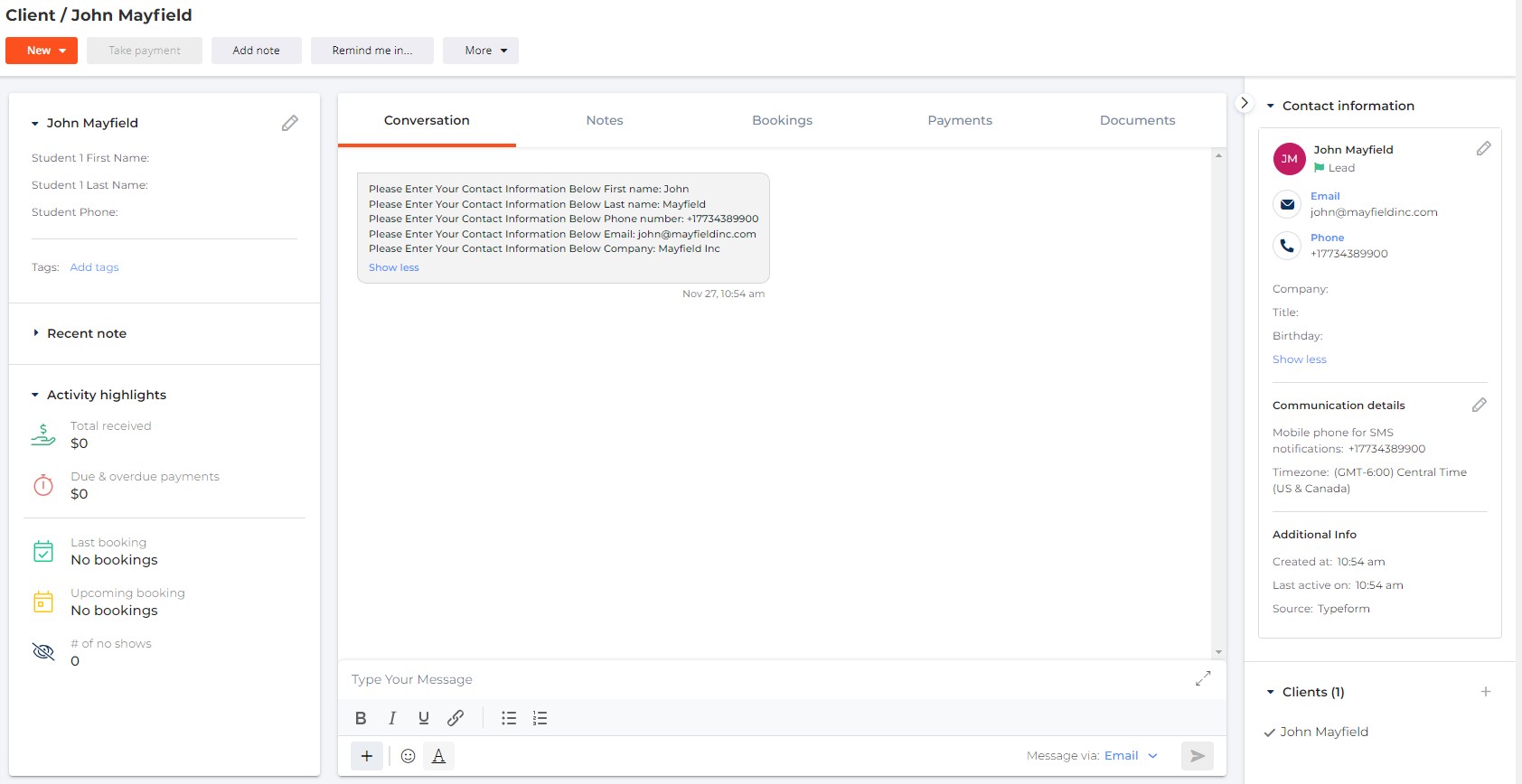Click the Remind me in... button
This screenshot has width=1522, height=784.
[x=372, y=51]
